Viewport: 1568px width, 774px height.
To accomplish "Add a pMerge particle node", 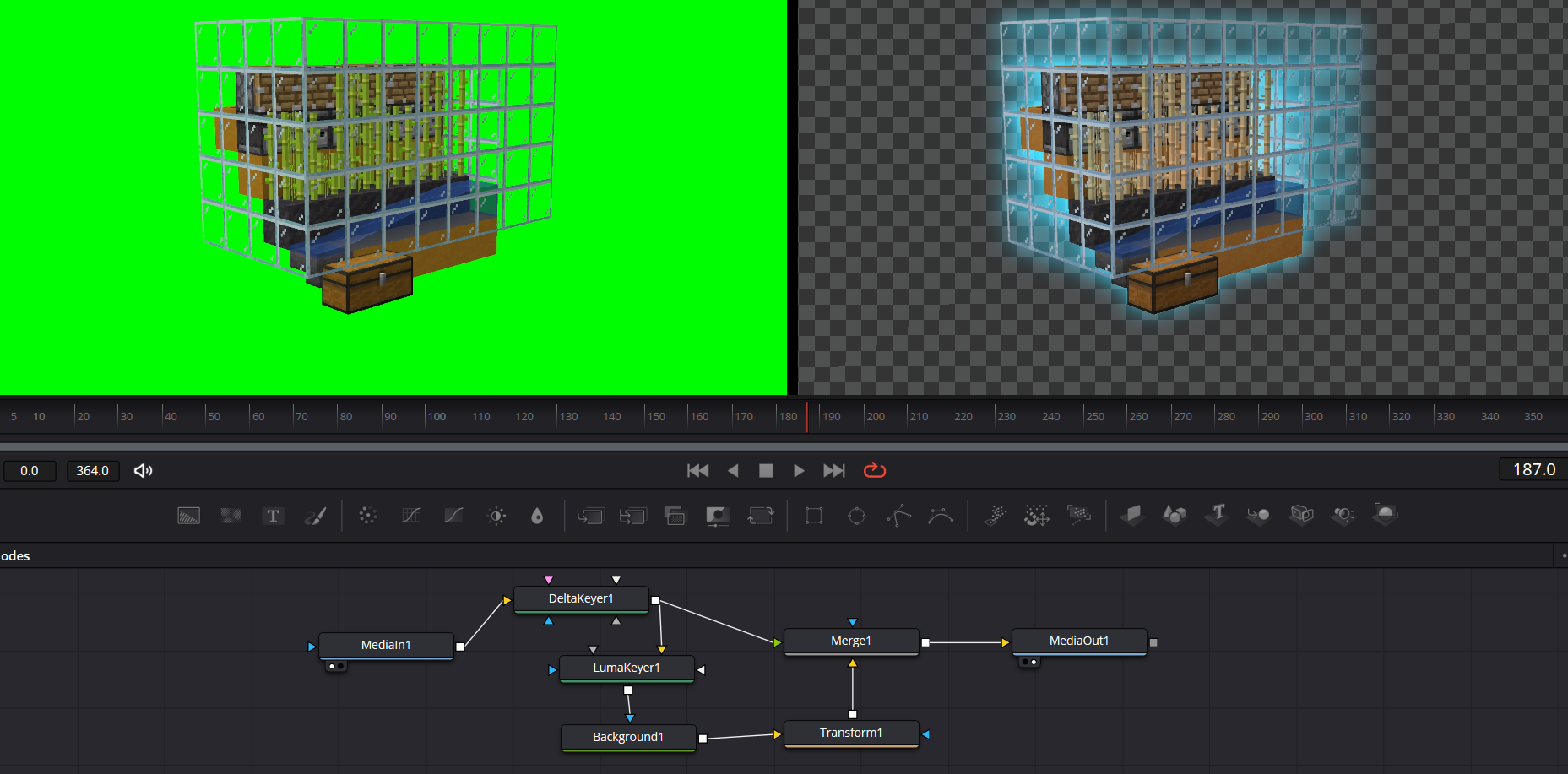I will coord(1037,515).
